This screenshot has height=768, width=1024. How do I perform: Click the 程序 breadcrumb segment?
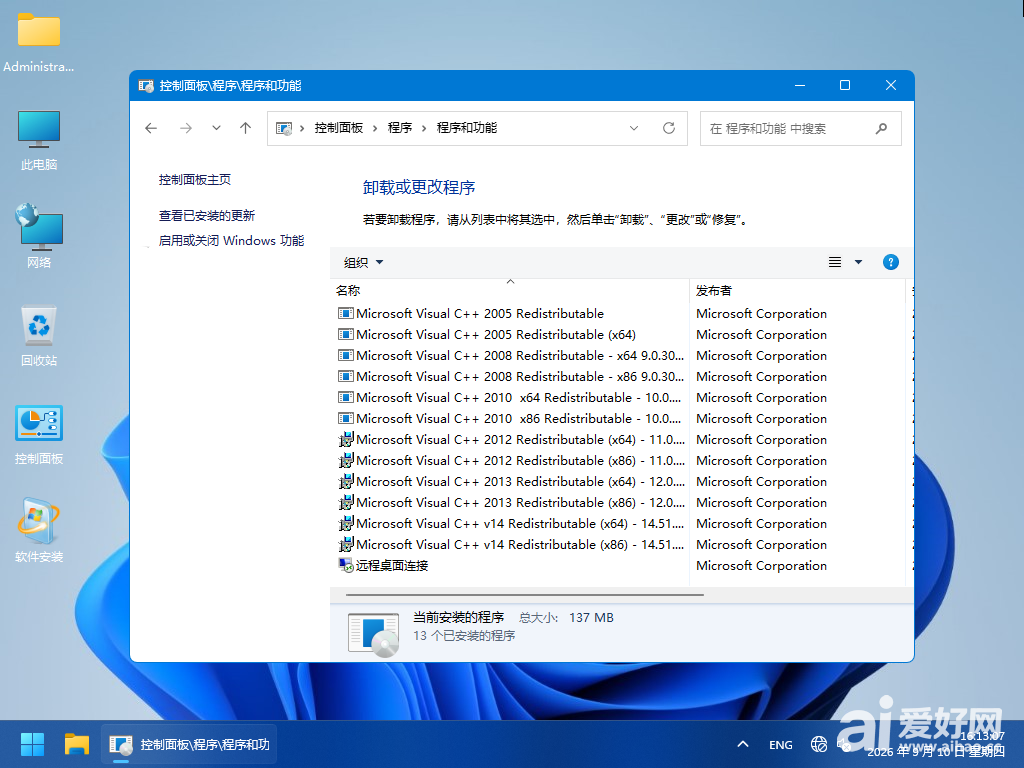[x=400, y=128]
